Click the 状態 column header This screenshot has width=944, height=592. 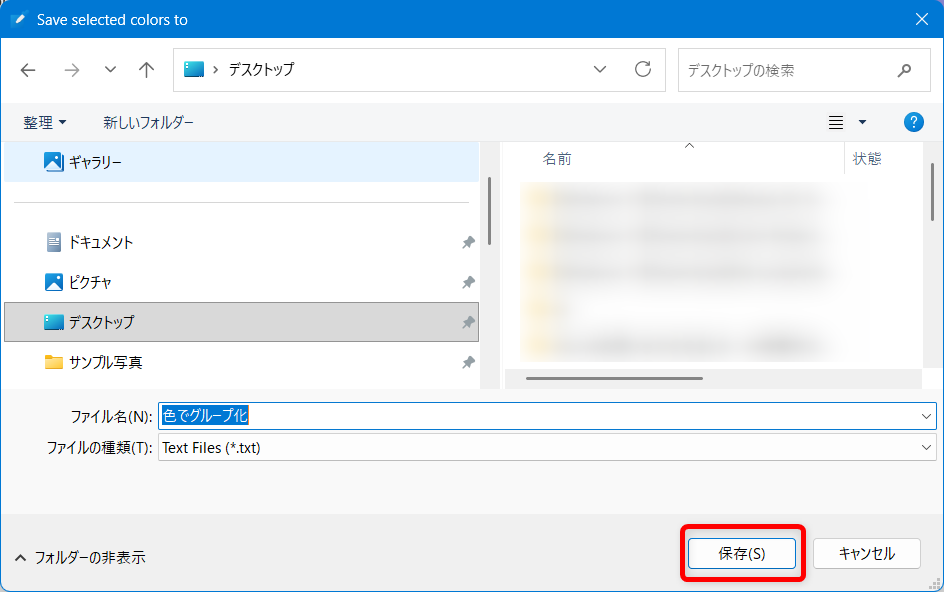pos(868,158)
